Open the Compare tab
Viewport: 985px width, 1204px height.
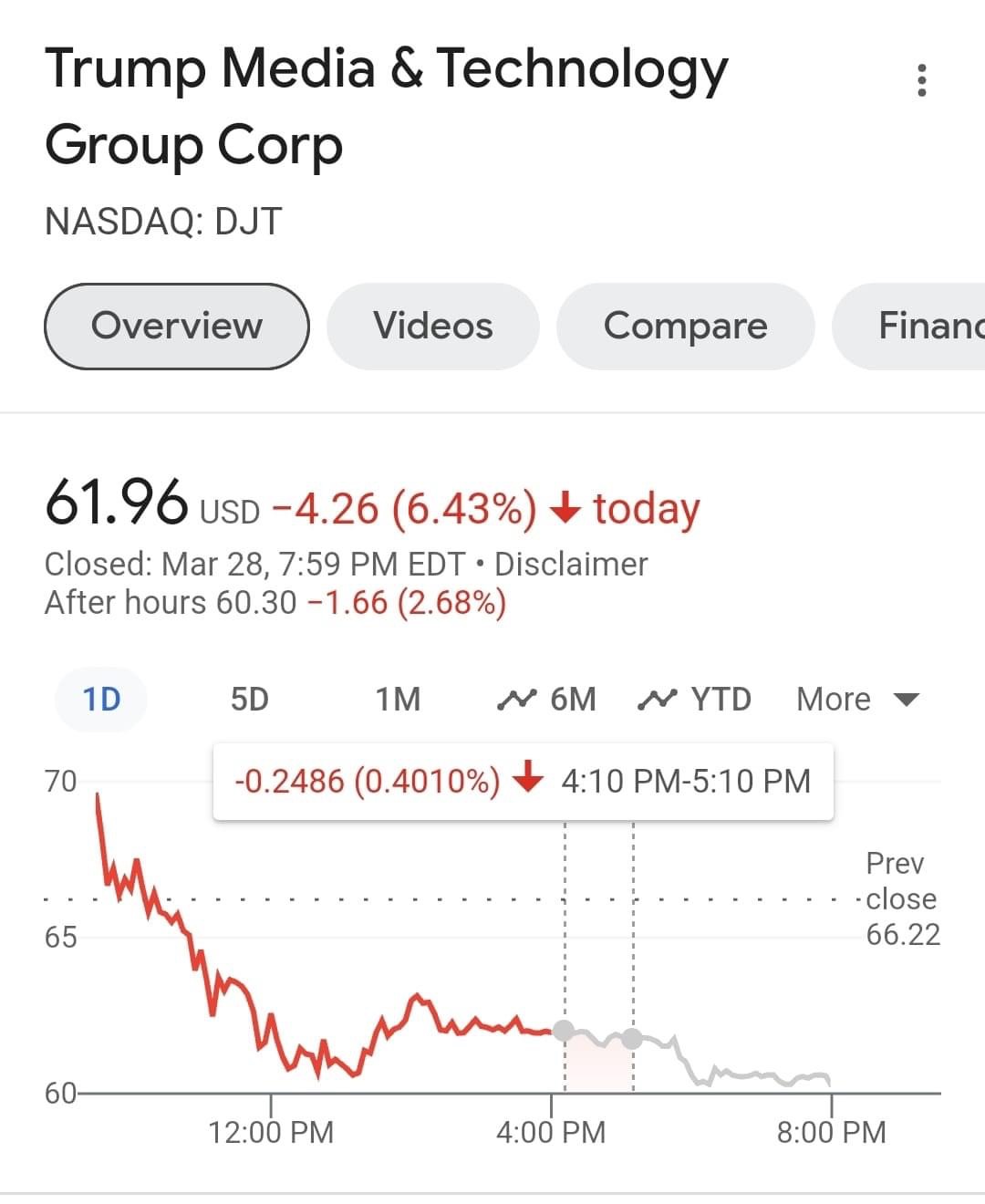685,327
